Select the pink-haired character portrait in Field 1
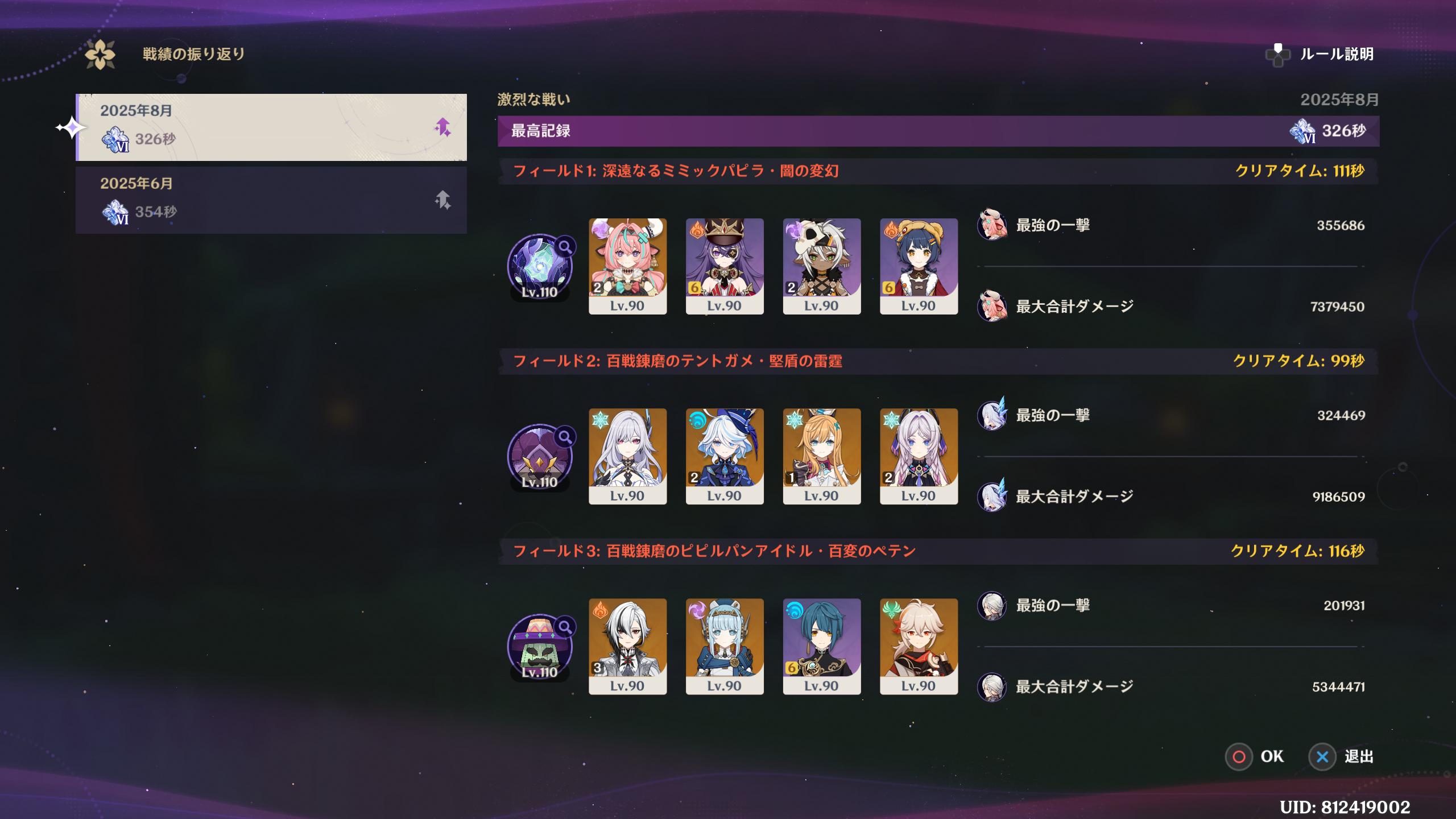This screenshot has width=1456, height=819. 627,266
